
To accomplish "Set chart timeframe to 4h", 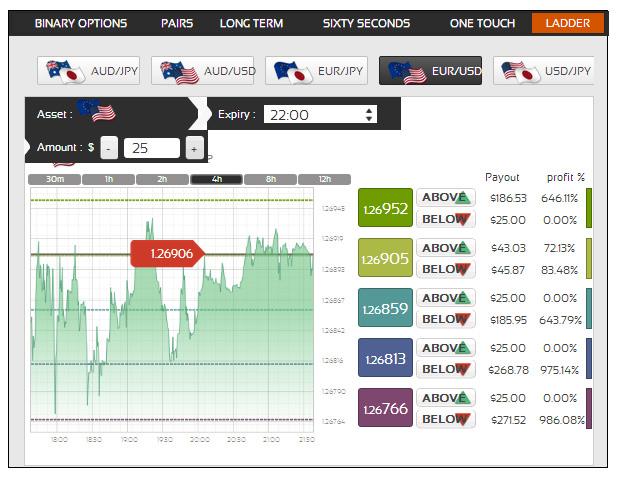I will [217, 180].
